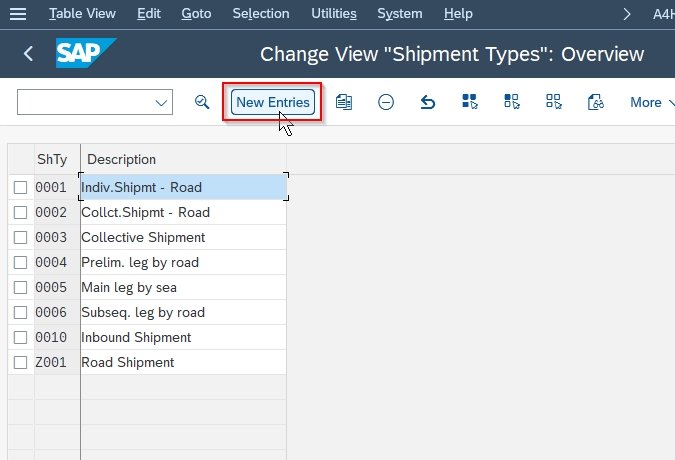
Task: Click shipment type code 0001
Action: pyautogui.click(x=57, y=187)
